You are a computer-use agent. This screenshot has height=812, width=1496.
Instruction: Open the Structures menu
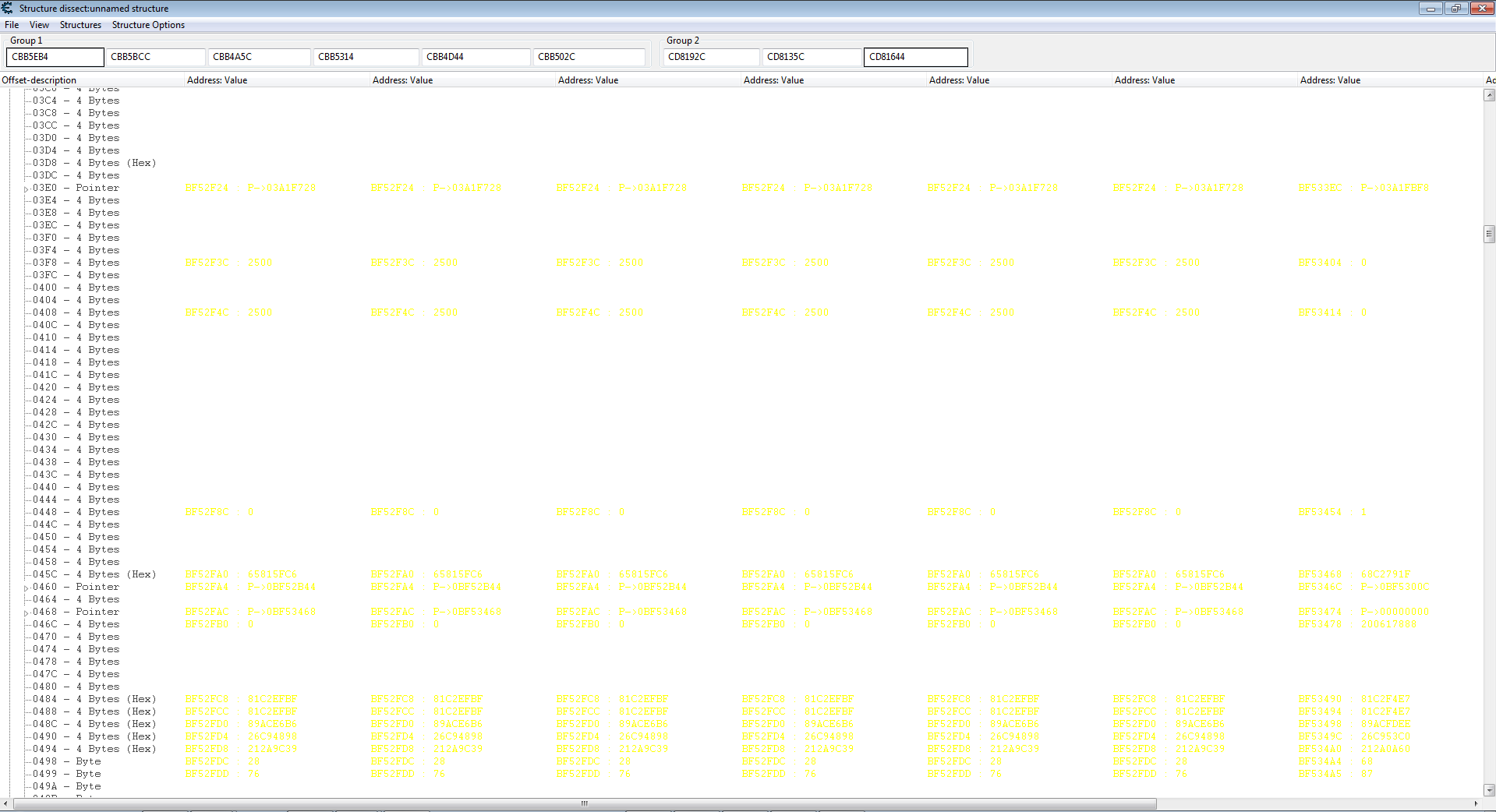click(x=80, y=25)
